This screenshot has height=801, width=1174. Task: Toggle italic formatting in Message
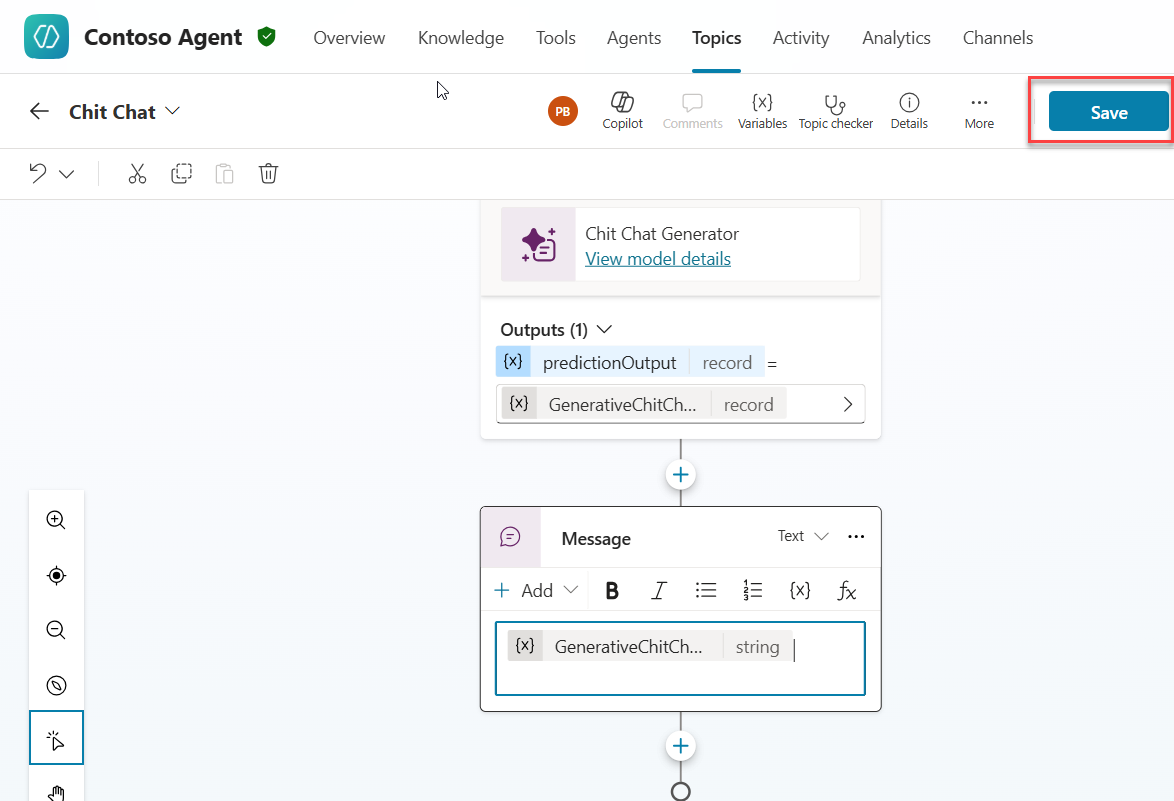(658, 590)
